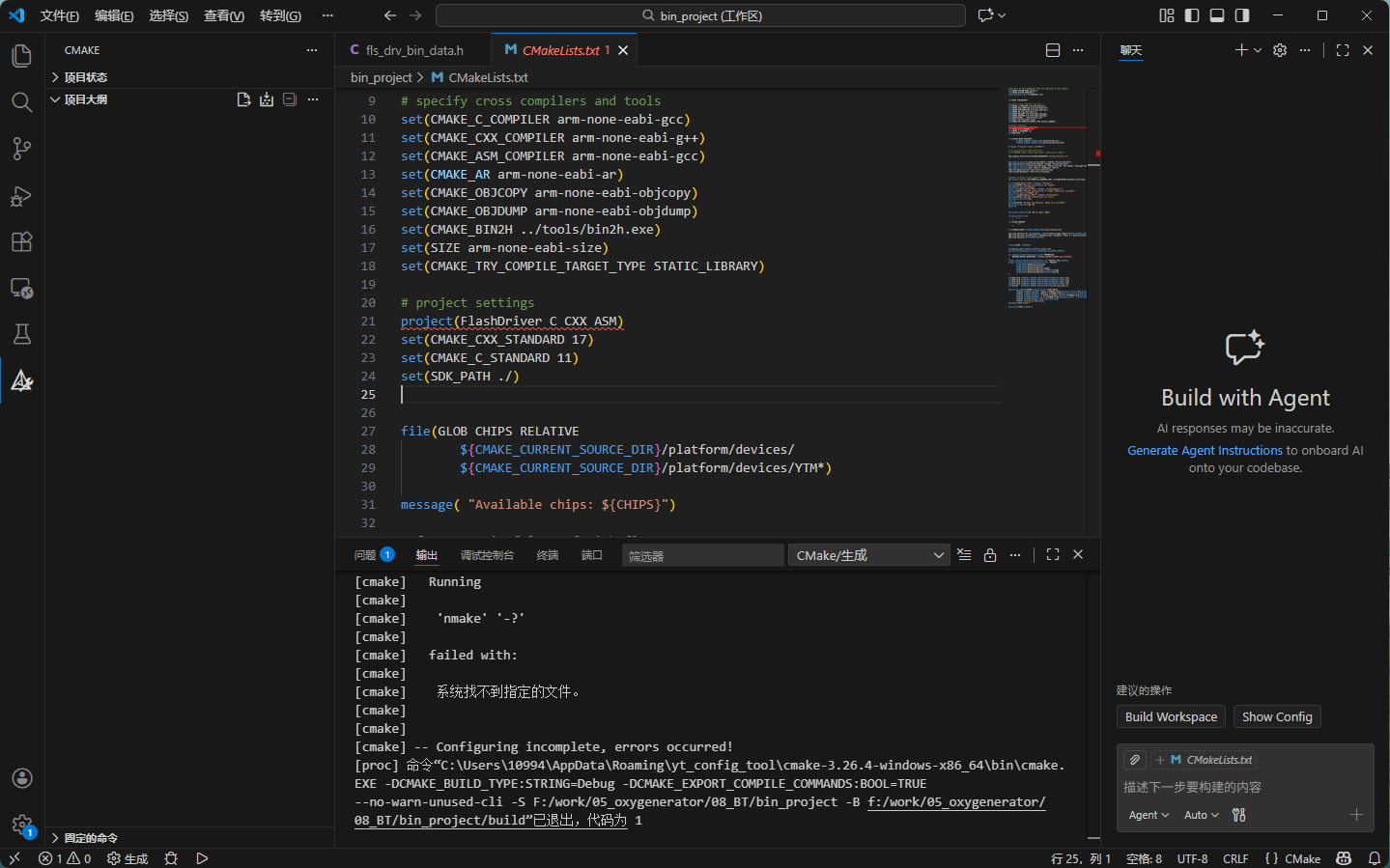Viewport: 1390px width, 868px height.
Task: Click the Run and Debug icon
Action: coord(21,196)
